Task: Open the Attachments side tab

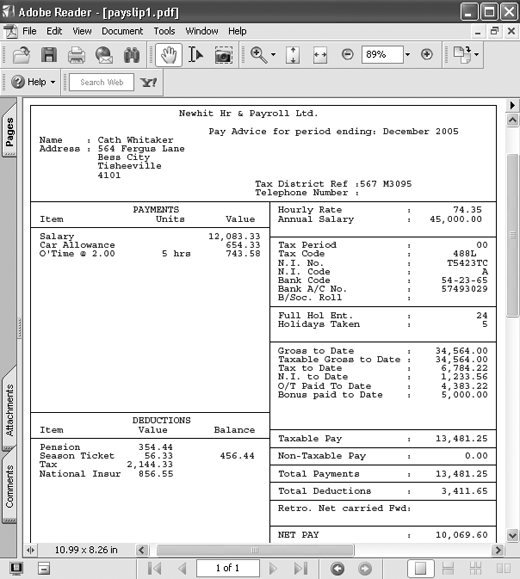Action: 9,410
